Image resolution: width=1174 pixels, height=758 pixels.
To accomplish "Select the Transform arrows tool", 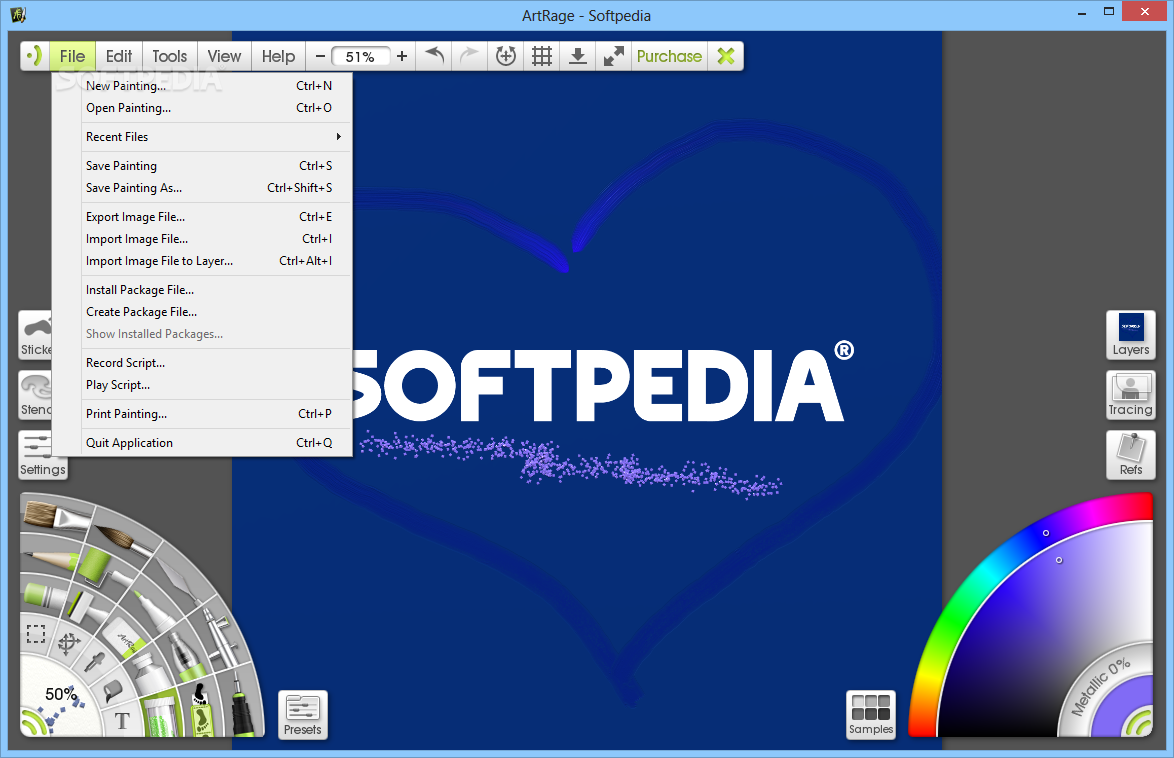I will [69, 643].
